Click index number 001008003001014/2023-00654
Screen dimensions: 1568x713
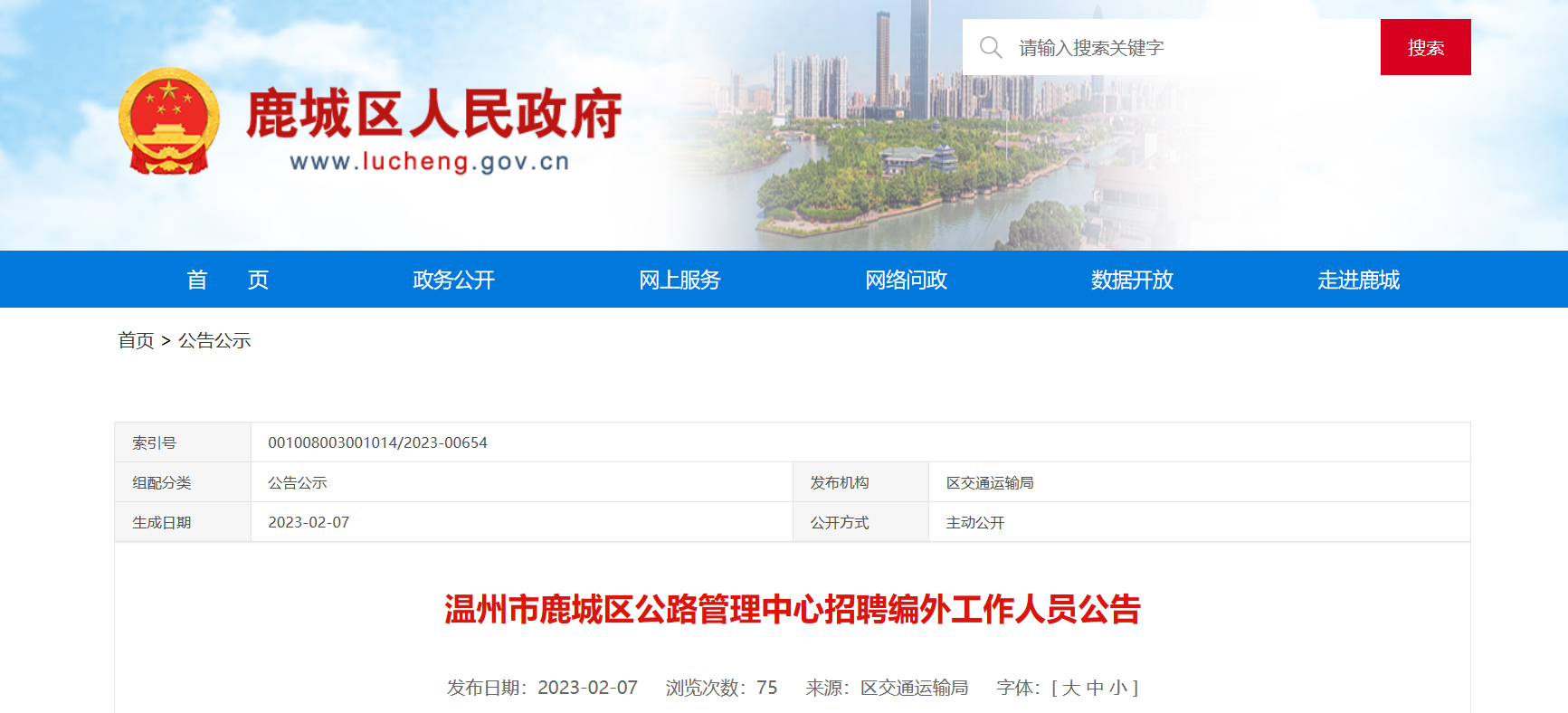coord(377,442)
